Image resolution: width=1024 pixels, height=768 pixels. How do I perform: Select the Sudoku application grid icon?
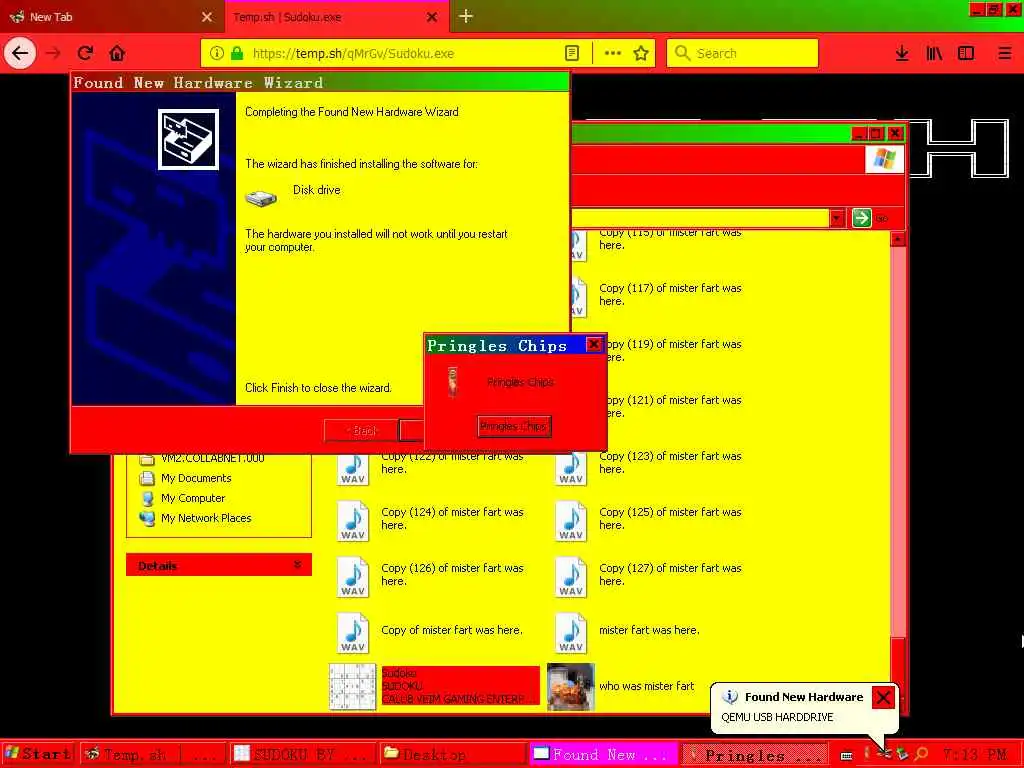pyautogui.click(x=353, y=686)
